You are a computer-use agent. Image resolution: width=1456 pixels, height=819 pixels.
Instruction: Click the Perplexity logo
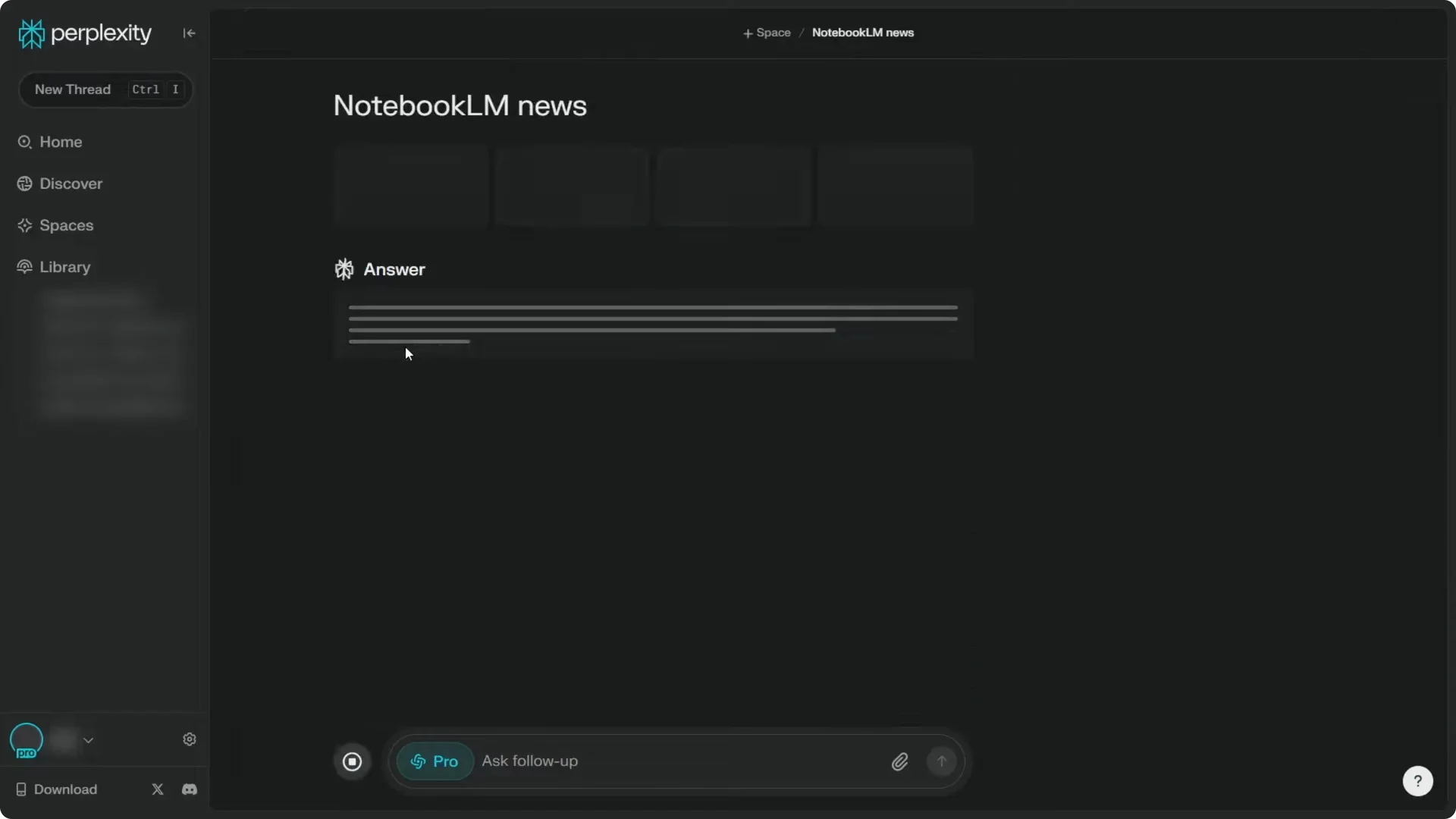point(83,33)
